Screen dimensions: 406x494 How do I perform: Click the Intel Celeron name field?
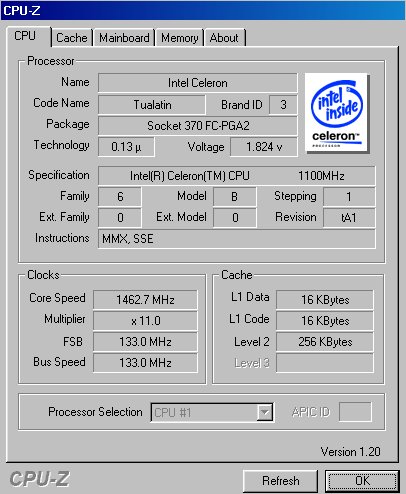pos(198,83)
